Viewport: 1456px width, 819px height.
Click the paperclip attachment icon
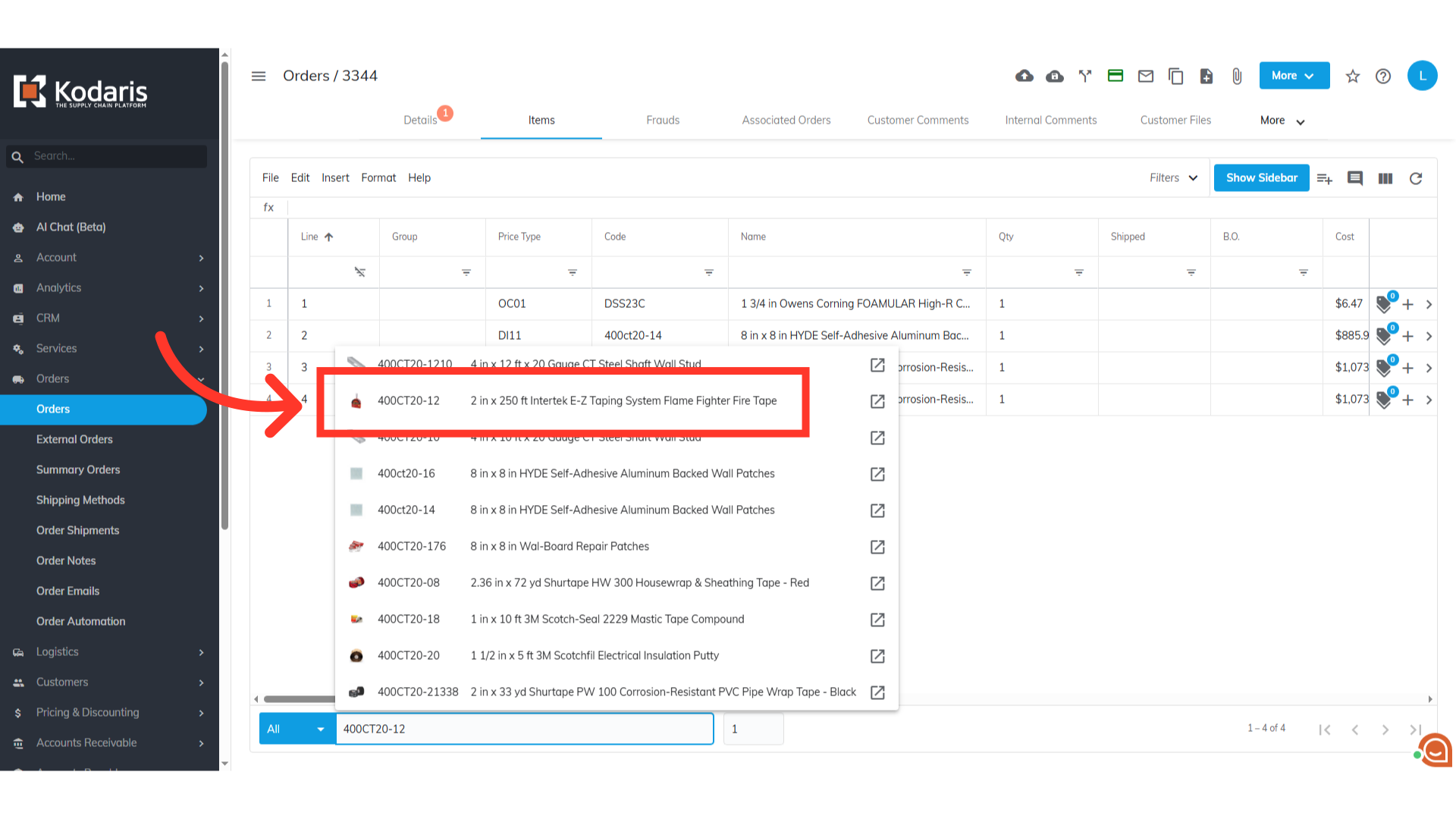(1237, 76)
